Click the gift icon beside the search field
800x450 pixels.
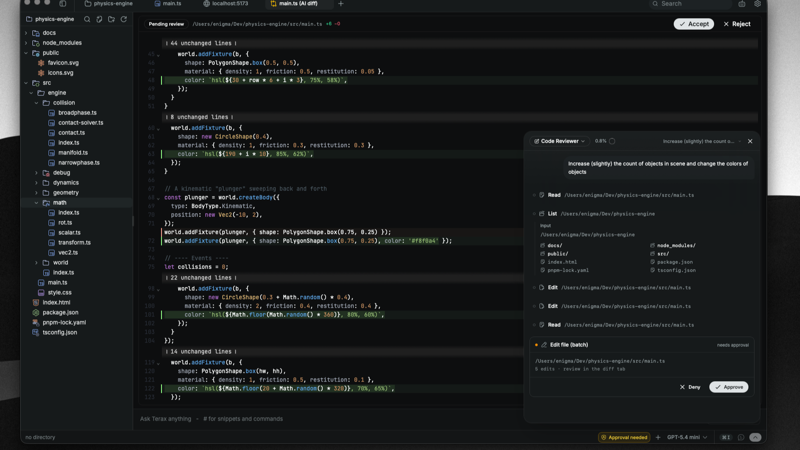tap(742, 4)
